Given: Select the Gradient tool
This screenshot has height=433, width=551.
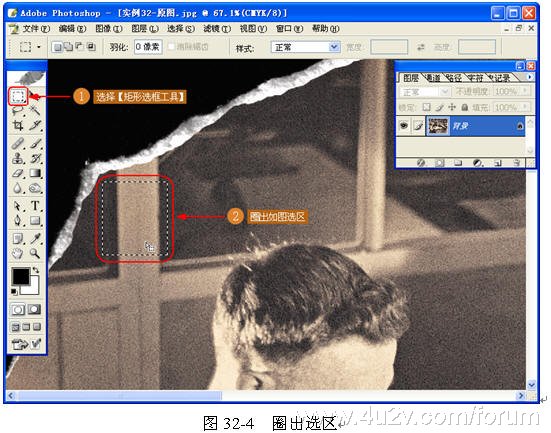Looking at the screenshot, I should [35, 173].
